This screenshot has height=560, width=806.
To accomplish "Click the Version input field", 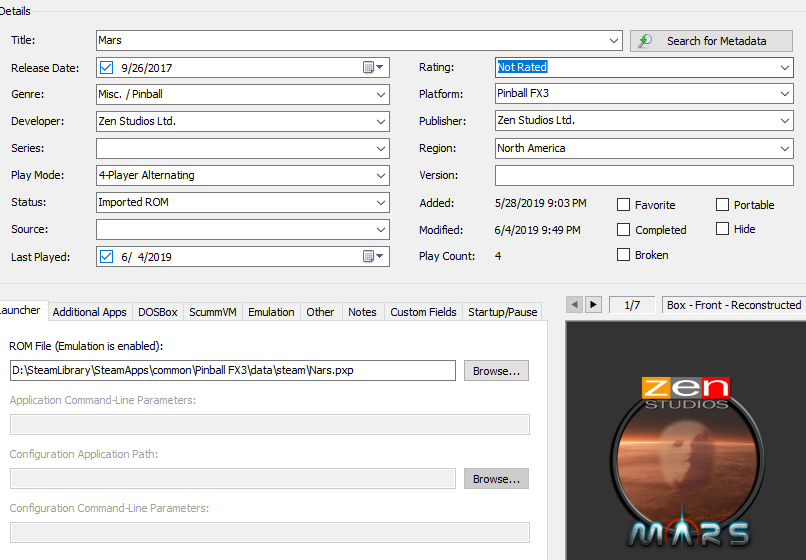I will [x=644, y=175].
